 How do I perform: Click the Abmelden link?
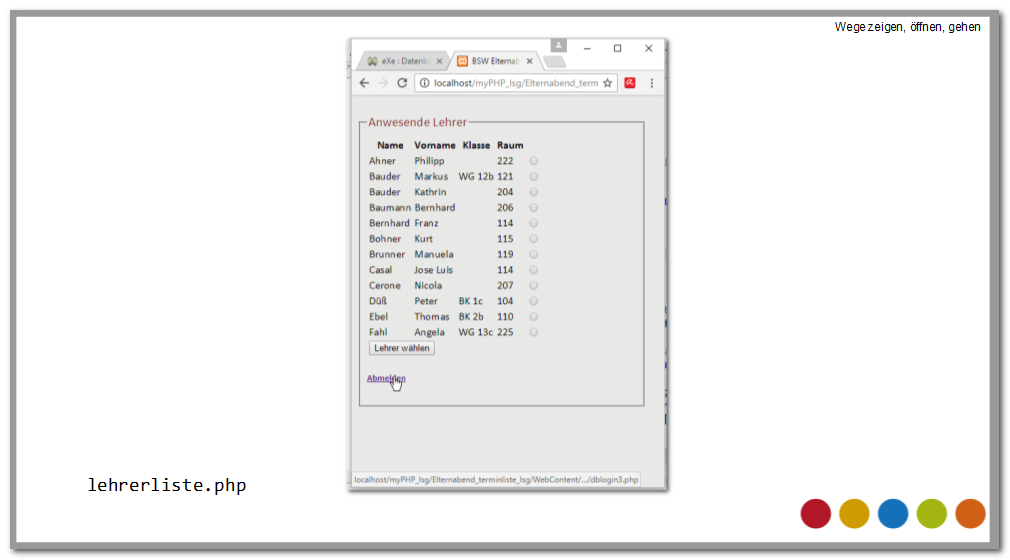(386, 378)
